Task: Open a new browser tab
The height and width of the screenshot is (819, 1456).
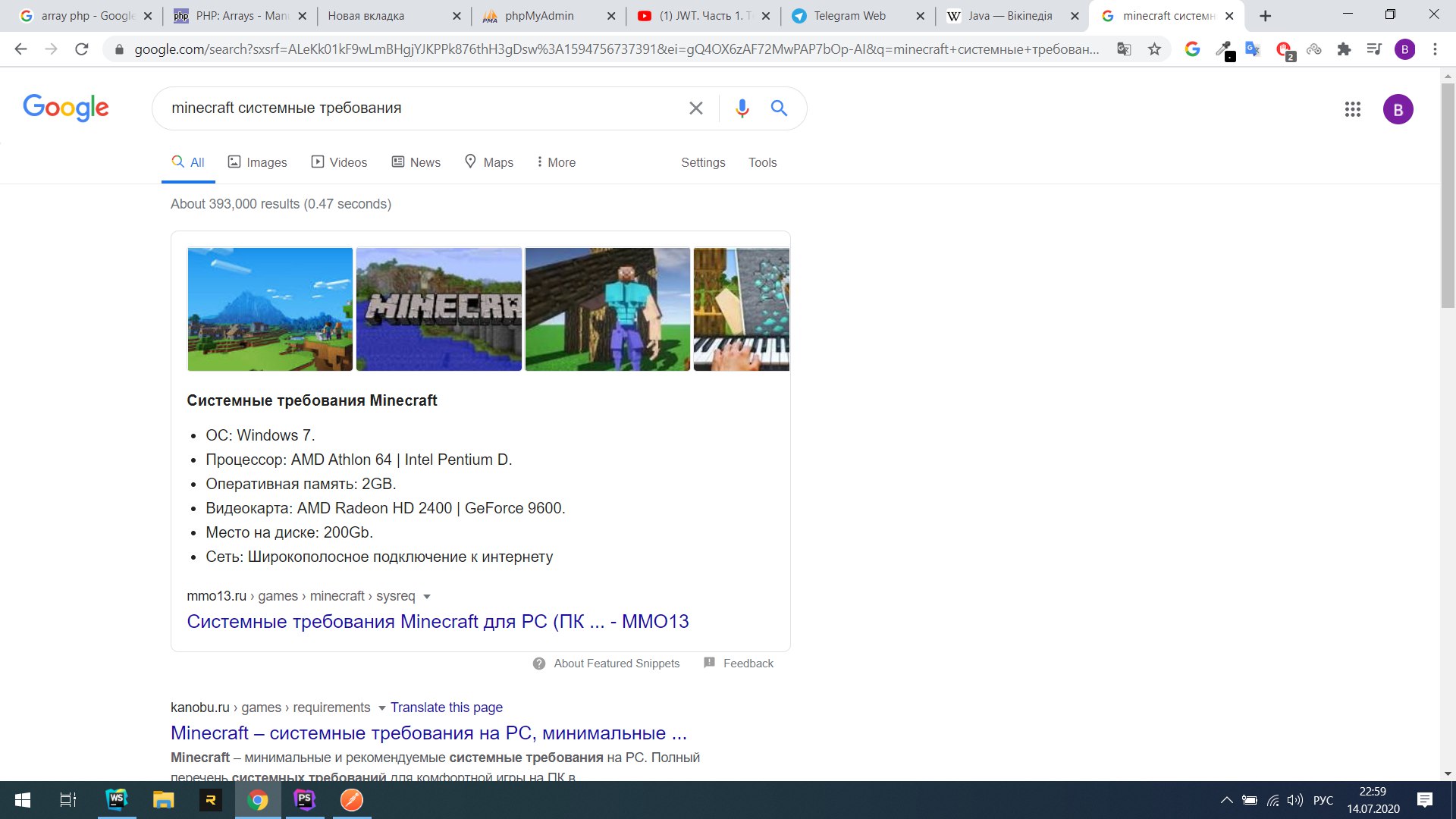Action: pos(1265,16)
